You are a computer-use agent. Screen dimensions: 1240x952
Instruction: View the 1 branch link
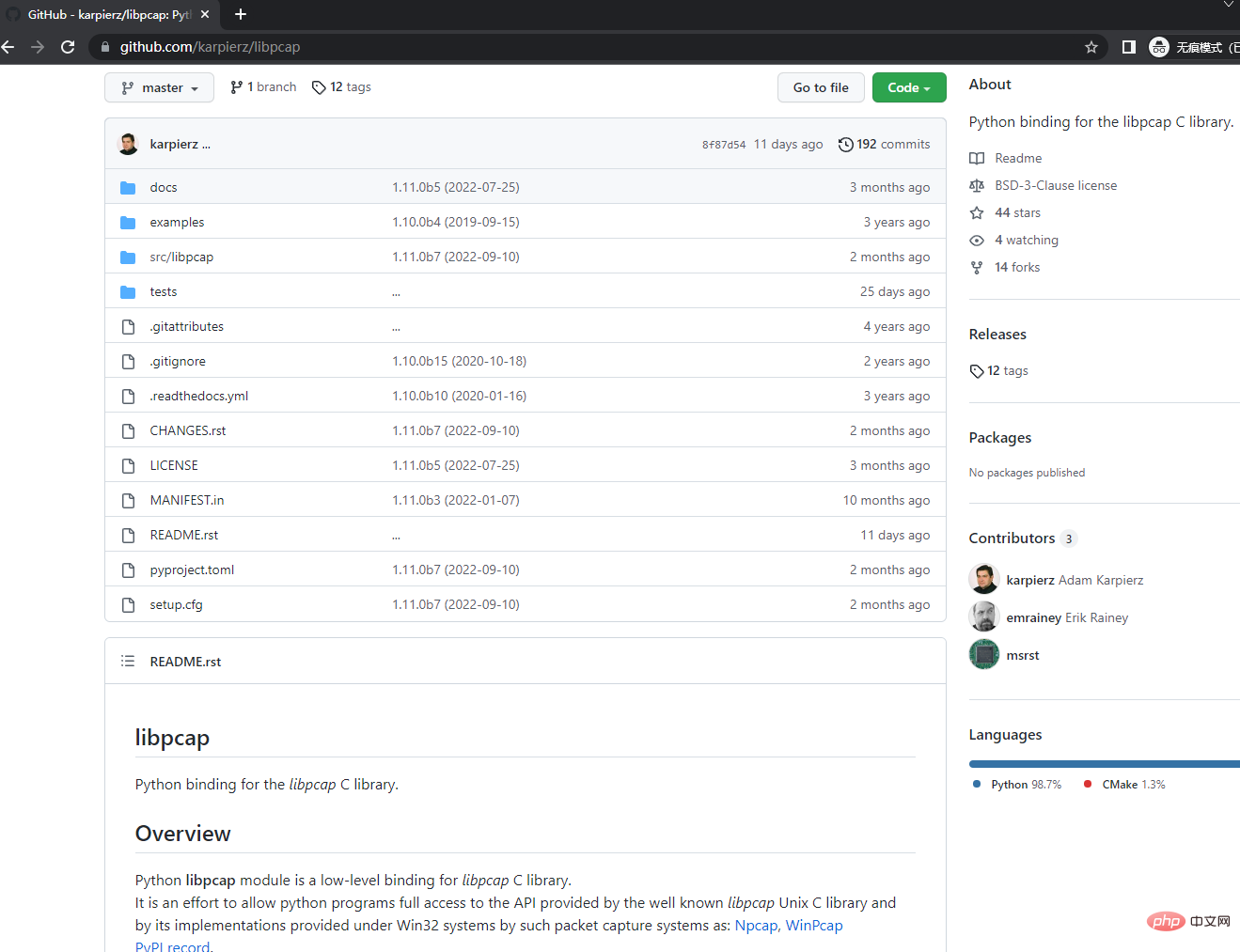pyautogui.click(x=263, y=87)
